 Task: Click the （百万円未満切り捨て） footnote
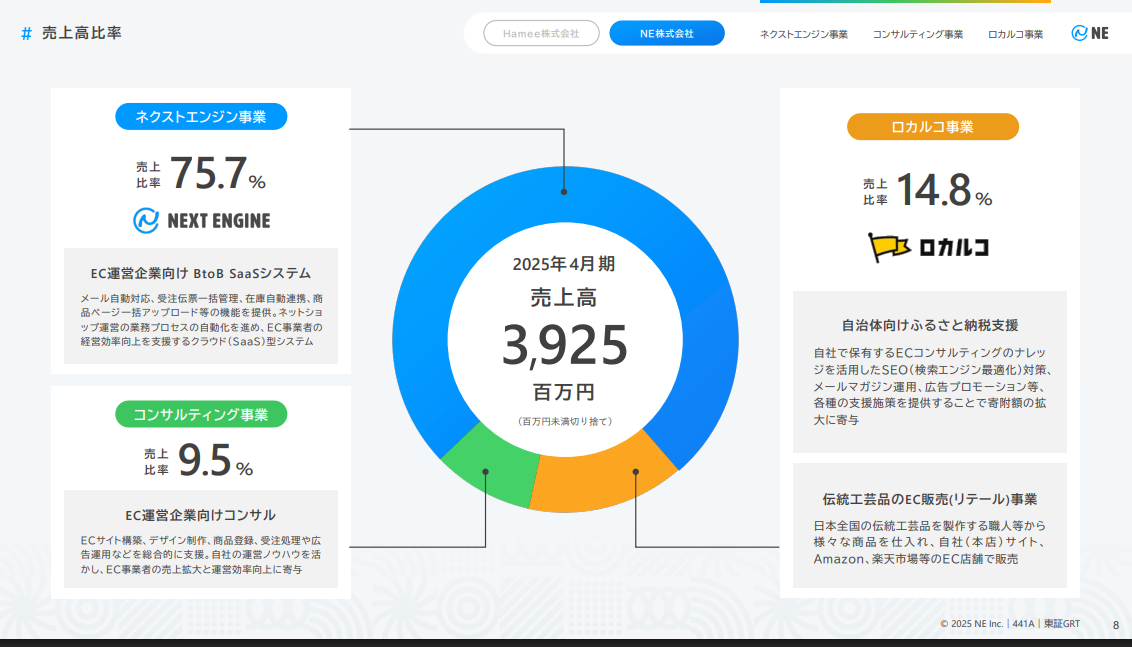click(x=565, y=421)
